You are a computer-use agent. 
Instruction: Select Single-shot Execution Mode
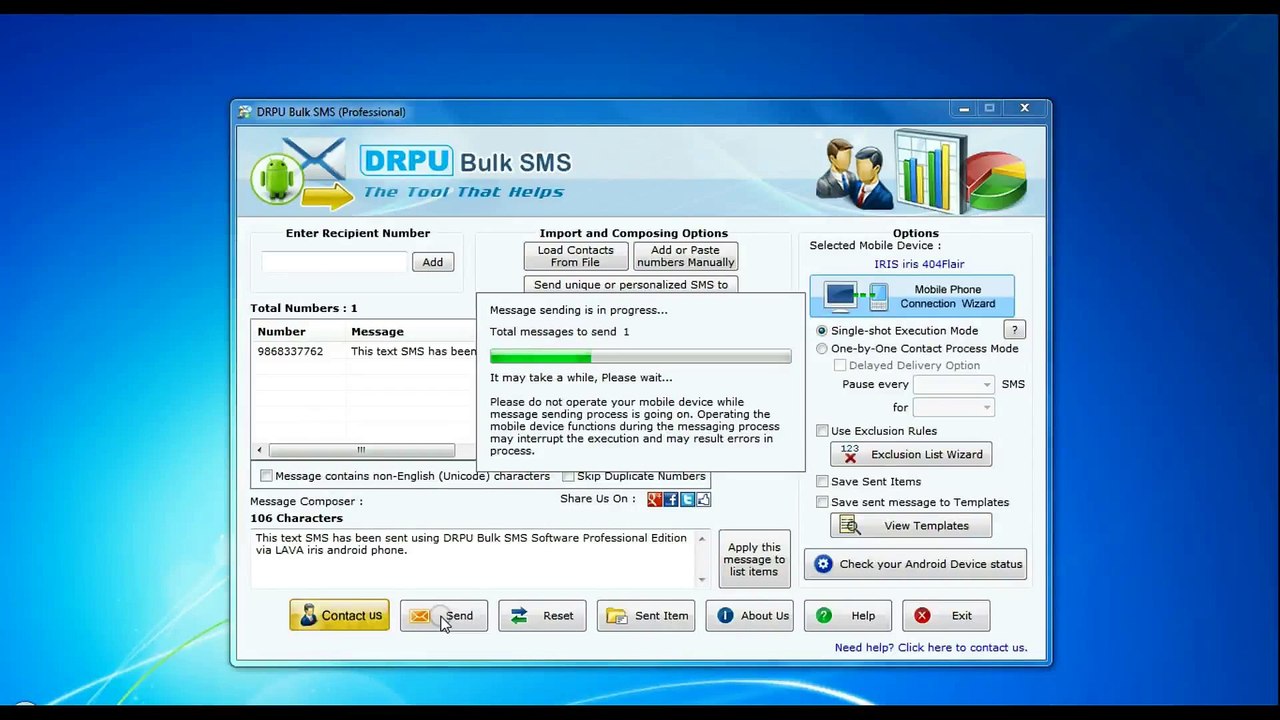[x=822, y=331]
